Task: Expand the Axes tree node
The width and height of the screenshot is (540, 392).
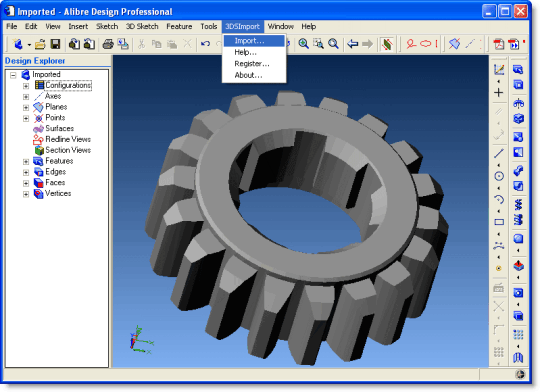Action: pos(26,97)
